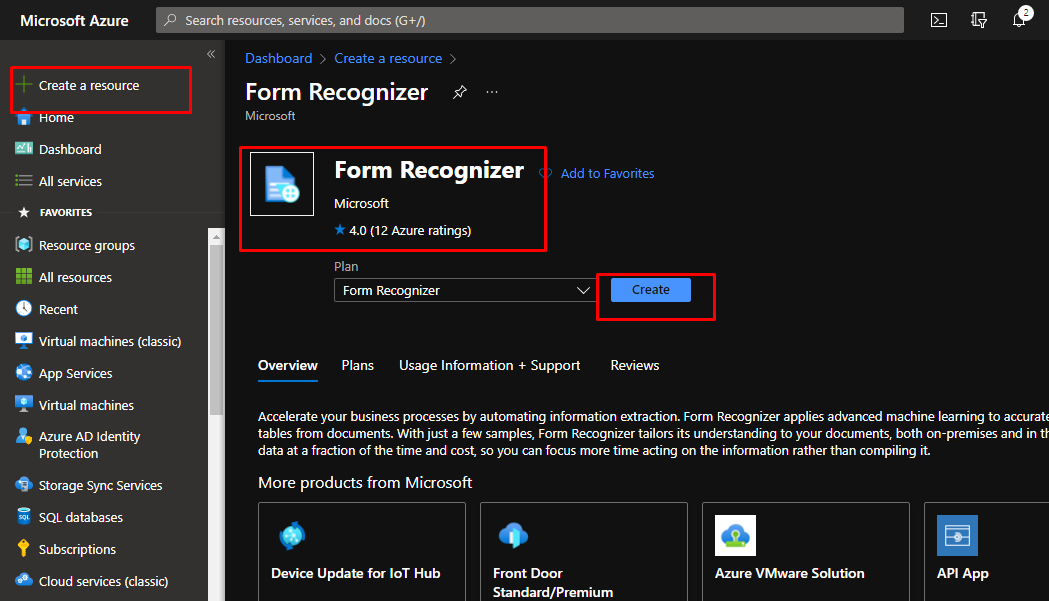Open Cloud Shell icon in top bar
The height and width of the screenshot is (601, 1049).
click(938, 20)
